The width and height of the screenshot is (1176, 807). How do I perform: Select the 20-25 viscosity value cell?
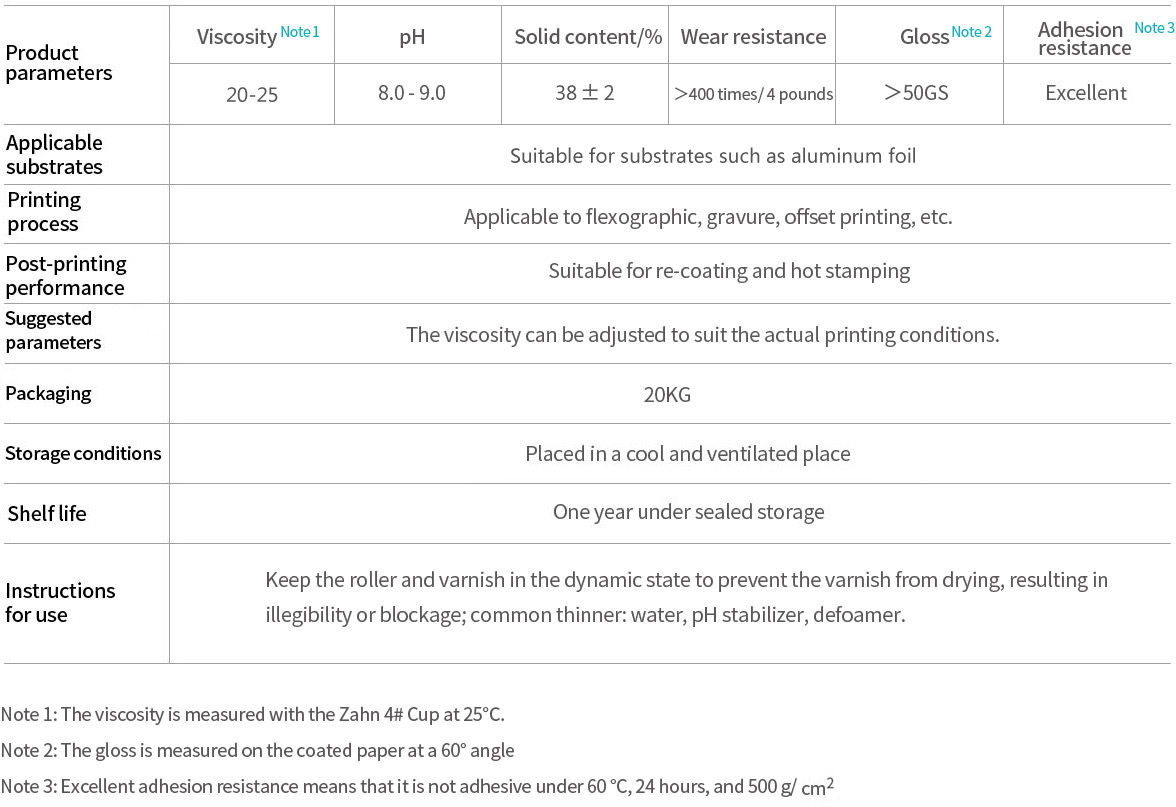252,95
